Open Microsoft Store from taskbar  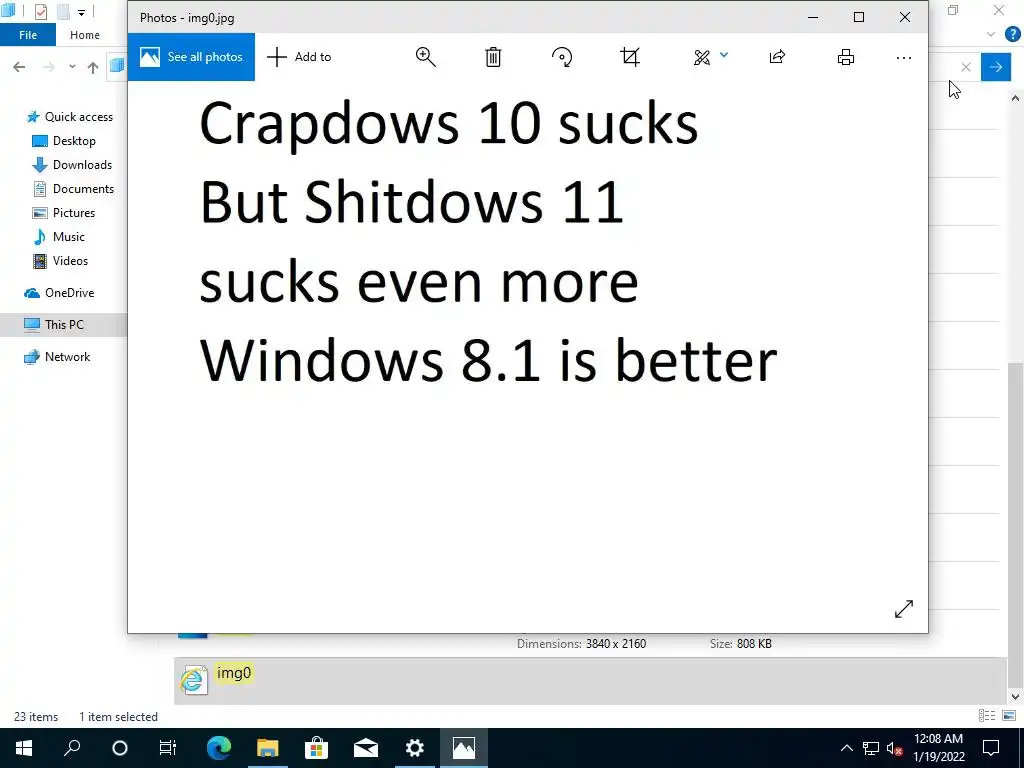[x=316, y=748]
